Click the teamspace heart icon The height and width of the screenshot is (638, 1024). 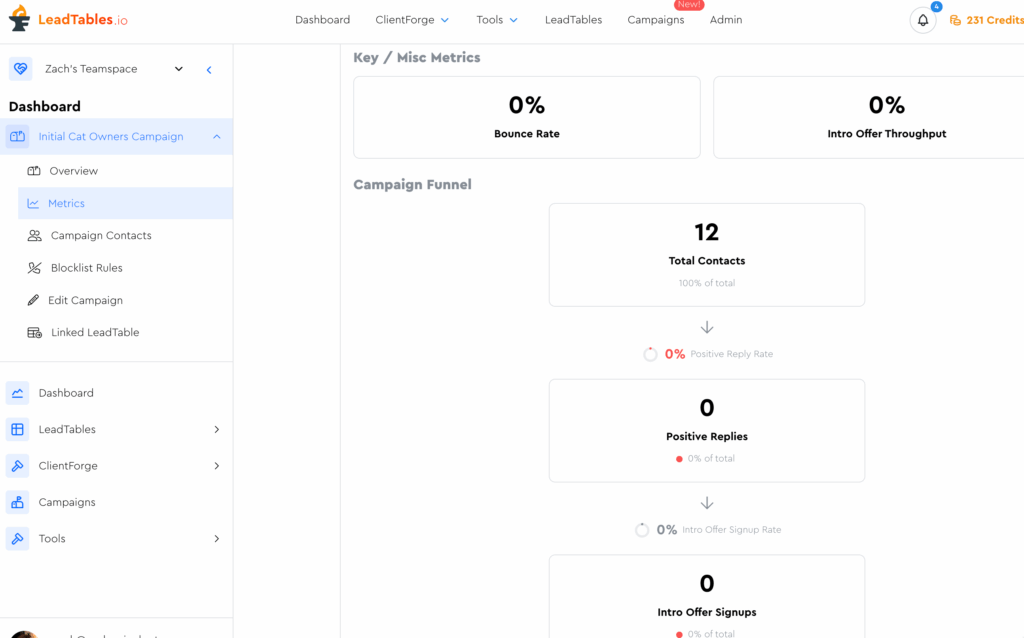[x=20, y=69]
